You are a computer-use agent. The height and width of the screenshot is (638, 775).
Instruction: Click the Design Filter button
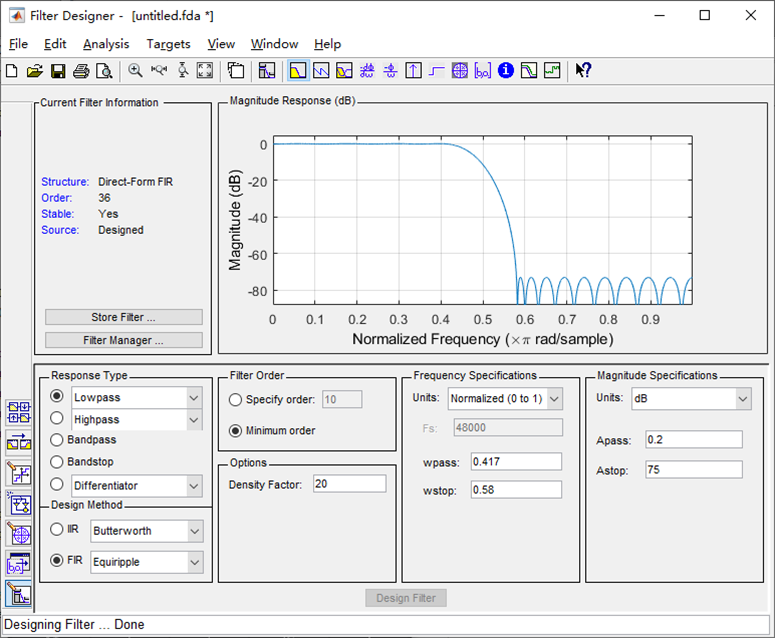(406, 598)
